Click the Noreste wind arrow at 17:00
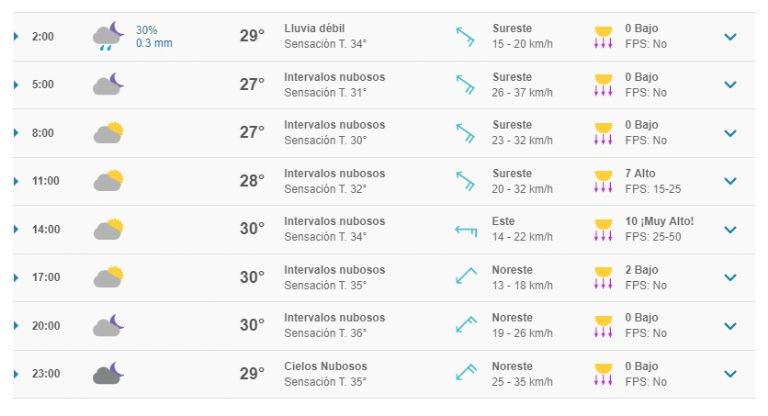 click(466, 276)
